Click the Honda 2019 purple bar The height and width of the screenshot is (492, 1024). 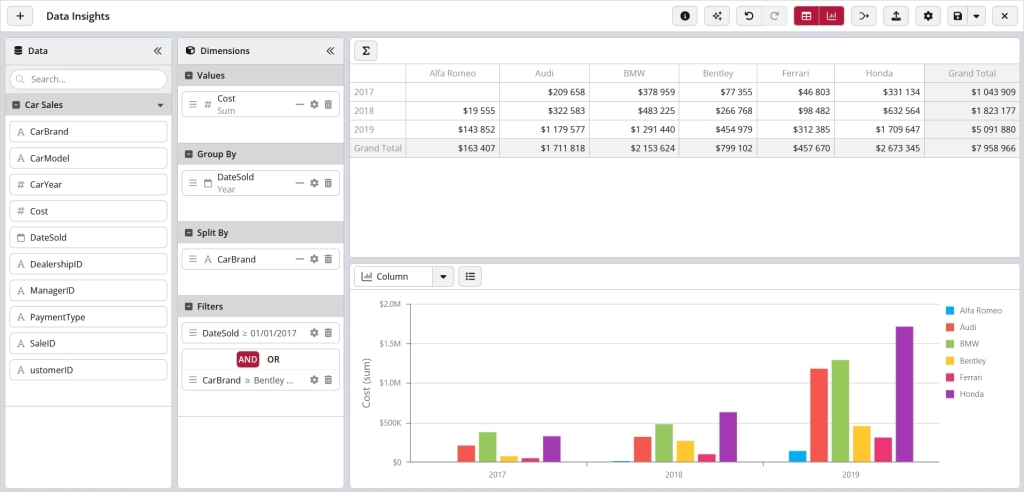tap(904, 394)
